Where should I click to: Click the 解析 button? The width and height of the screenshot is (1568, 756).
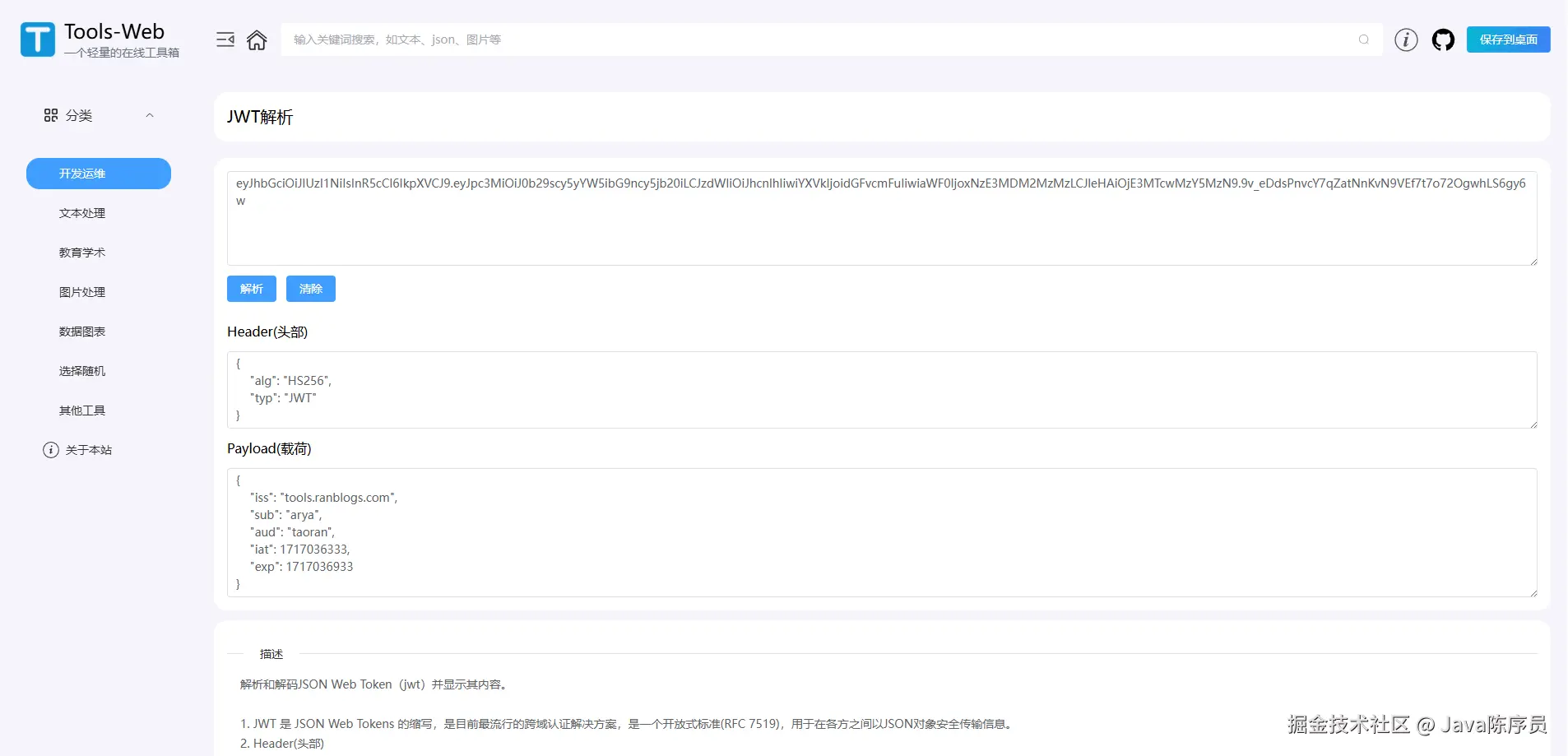(252, 289)
